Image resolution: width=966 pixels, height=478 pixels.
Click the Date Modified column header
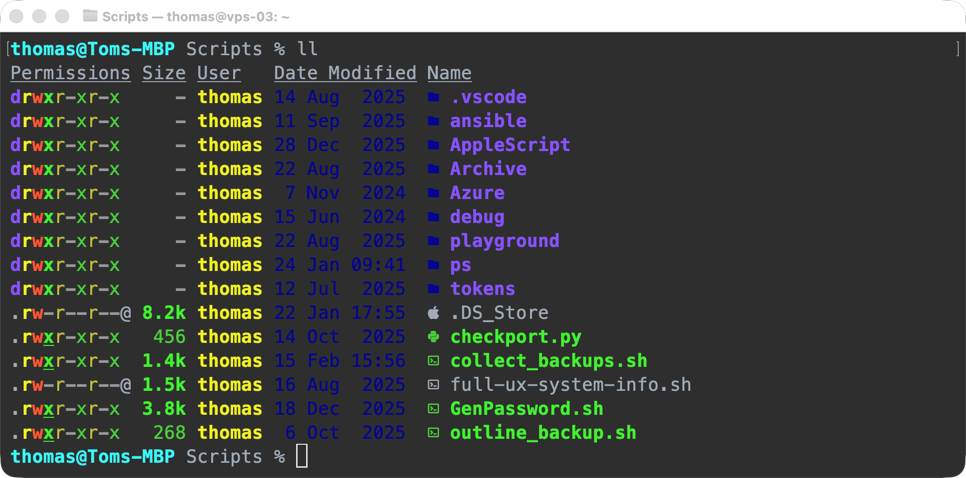345,73
